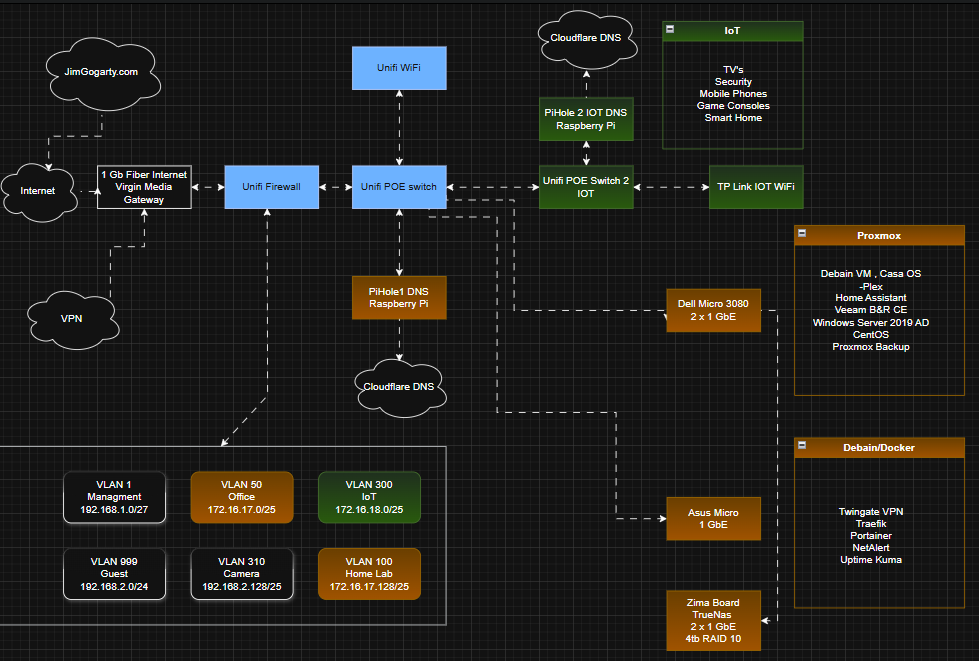Click the 'CentOS' text in Proxmox
Viewport: 979px width, 661px height.
point(871,335)
